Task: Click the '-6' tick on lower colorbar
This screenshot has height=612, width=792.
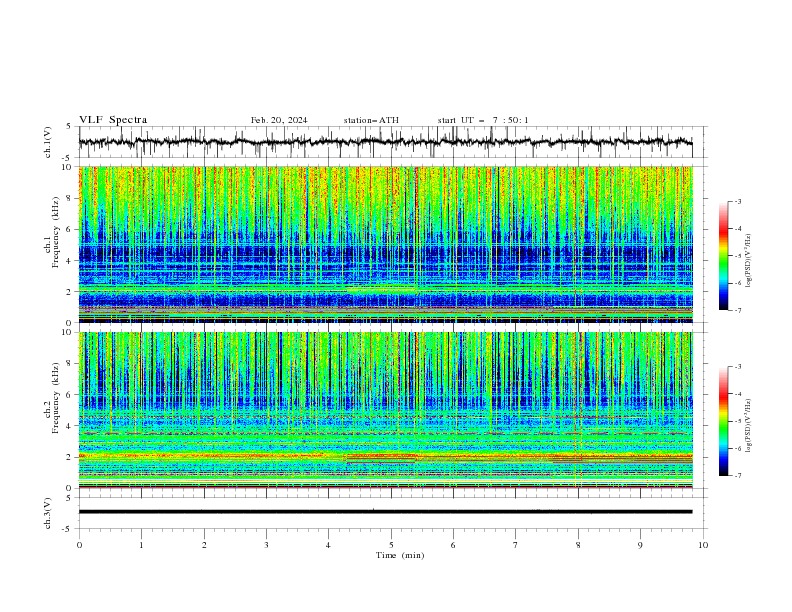Action: pos(737,448)
